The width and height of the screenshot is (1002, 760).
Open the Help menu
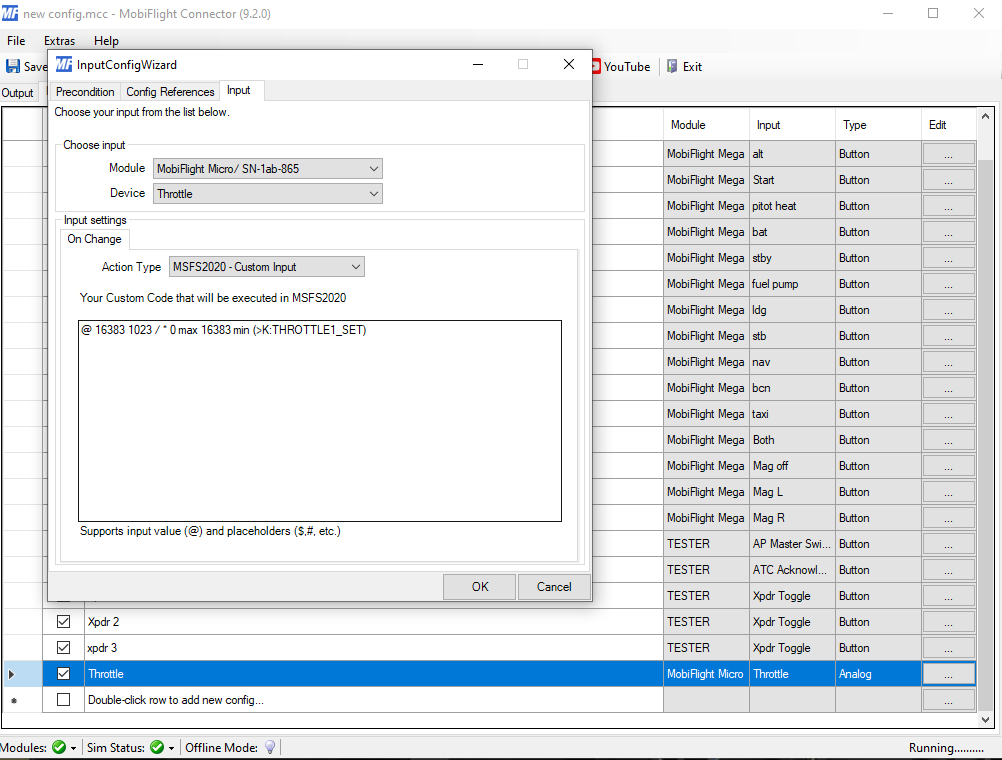pos(106,41)
